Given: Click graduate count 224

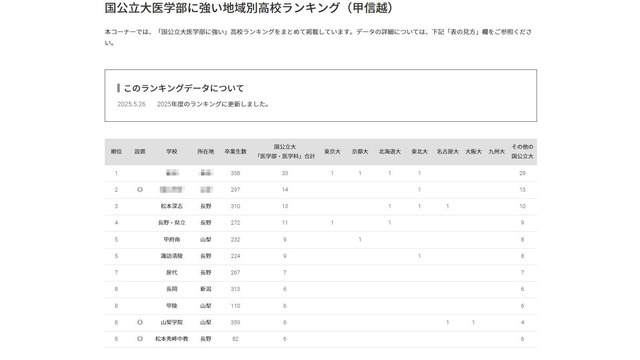Looking at the screenshot, I should [x=236, y=256].
